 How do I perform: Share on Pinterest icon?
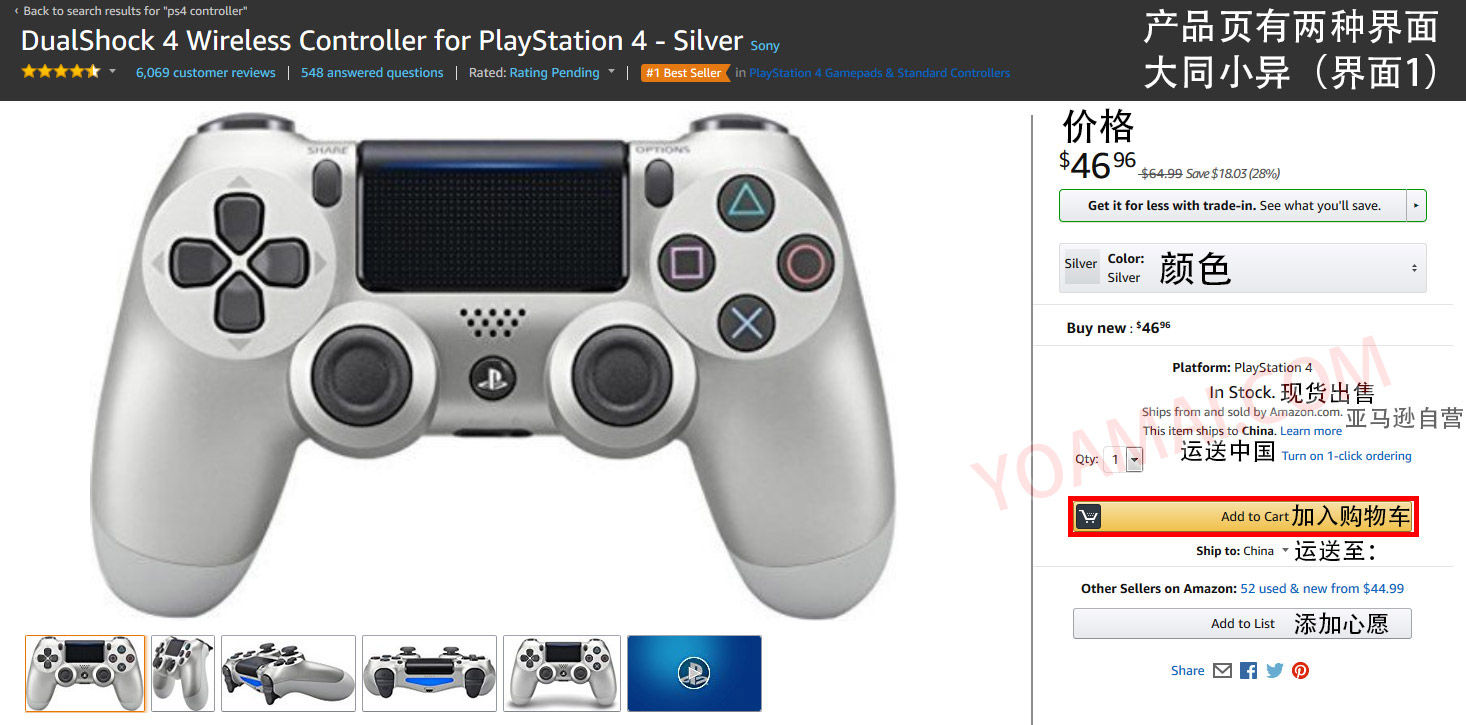(x=1300, y=671)
